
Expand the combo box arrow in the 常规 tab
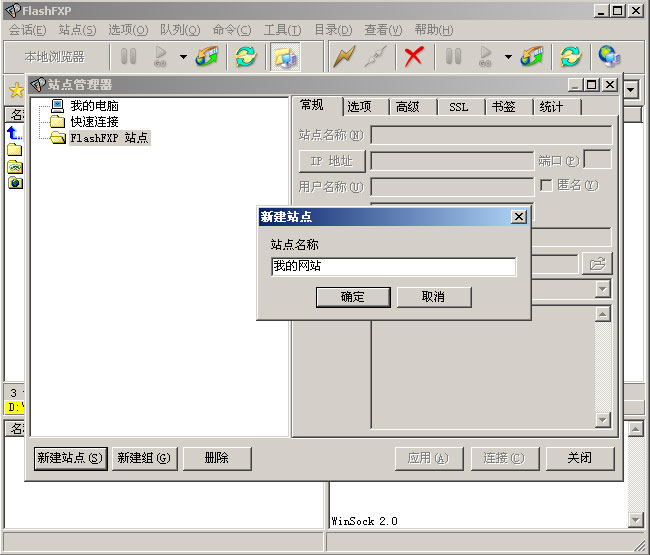(603, 289)
